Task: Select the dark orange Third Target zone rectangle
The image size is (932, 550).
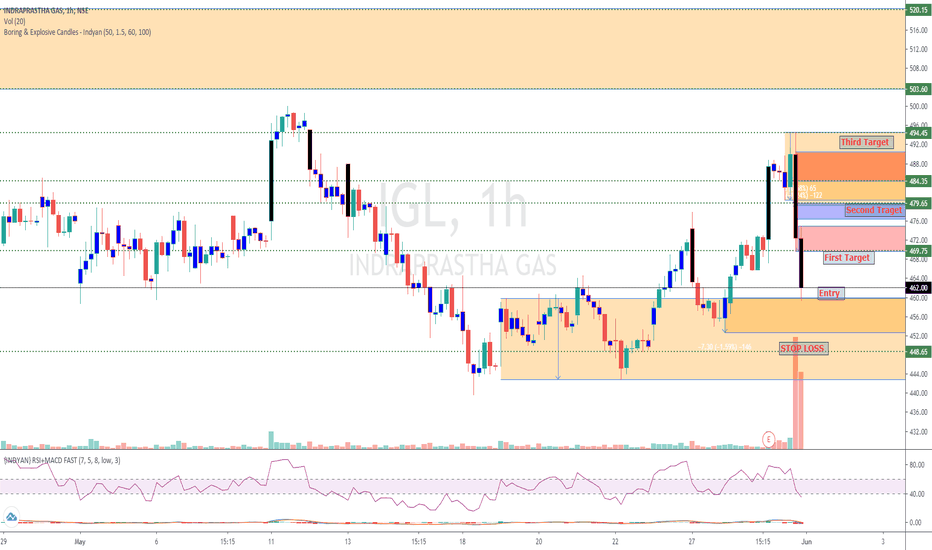Action: pyautogui.click(x=851, y=166)
